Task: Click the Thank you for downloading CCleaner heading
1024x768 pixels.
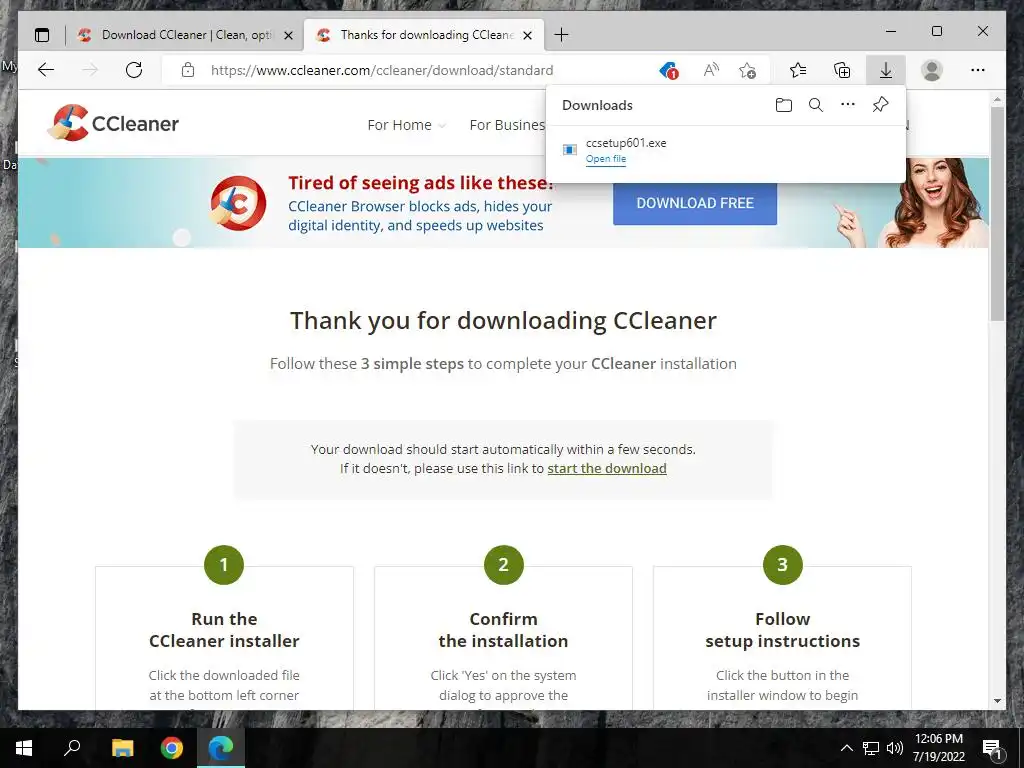Action: (x=504, y=321)
